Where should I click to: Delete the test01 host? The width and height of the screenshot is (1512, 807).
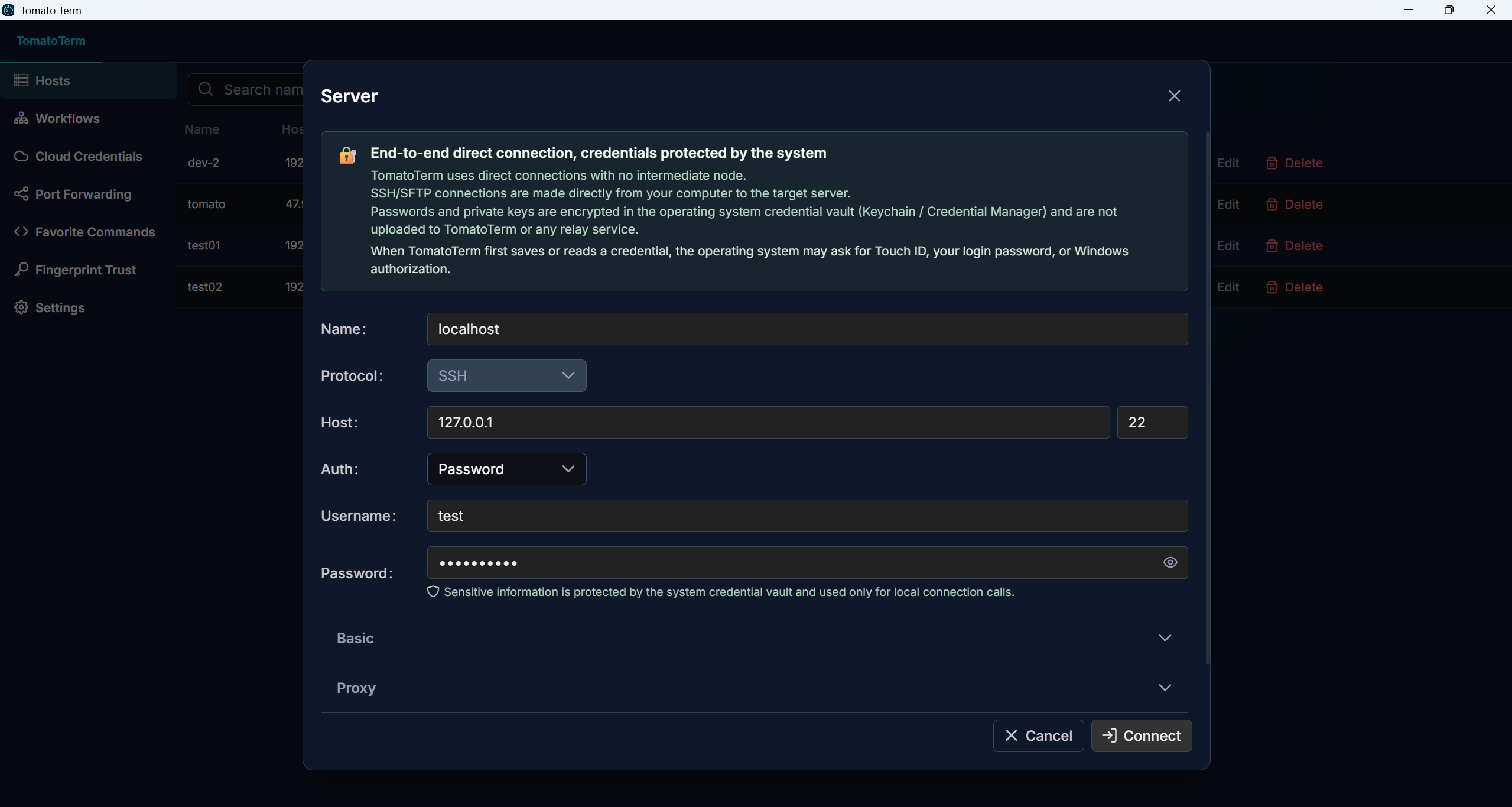pos(1294,245)
